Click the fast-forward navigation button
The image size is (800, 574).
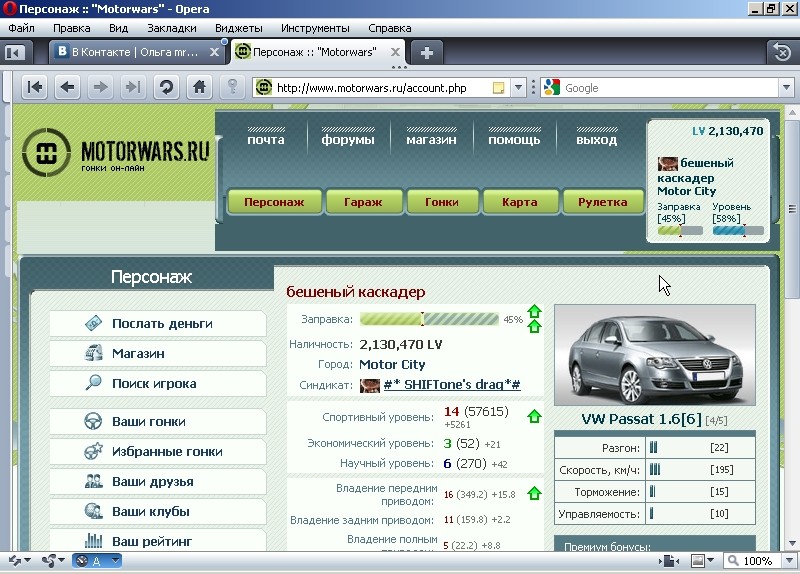tap(133, 87)
